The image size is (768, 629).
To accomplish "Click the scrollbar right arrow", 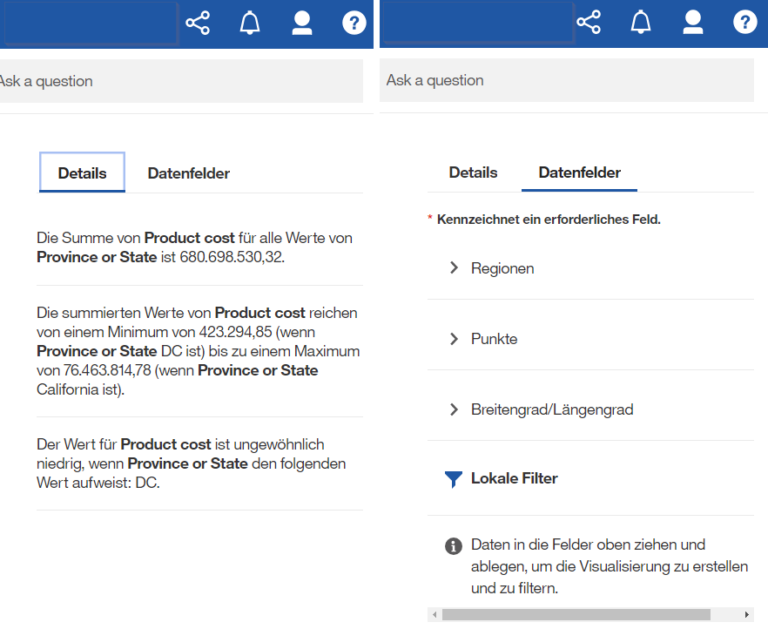I will (746, 614).
